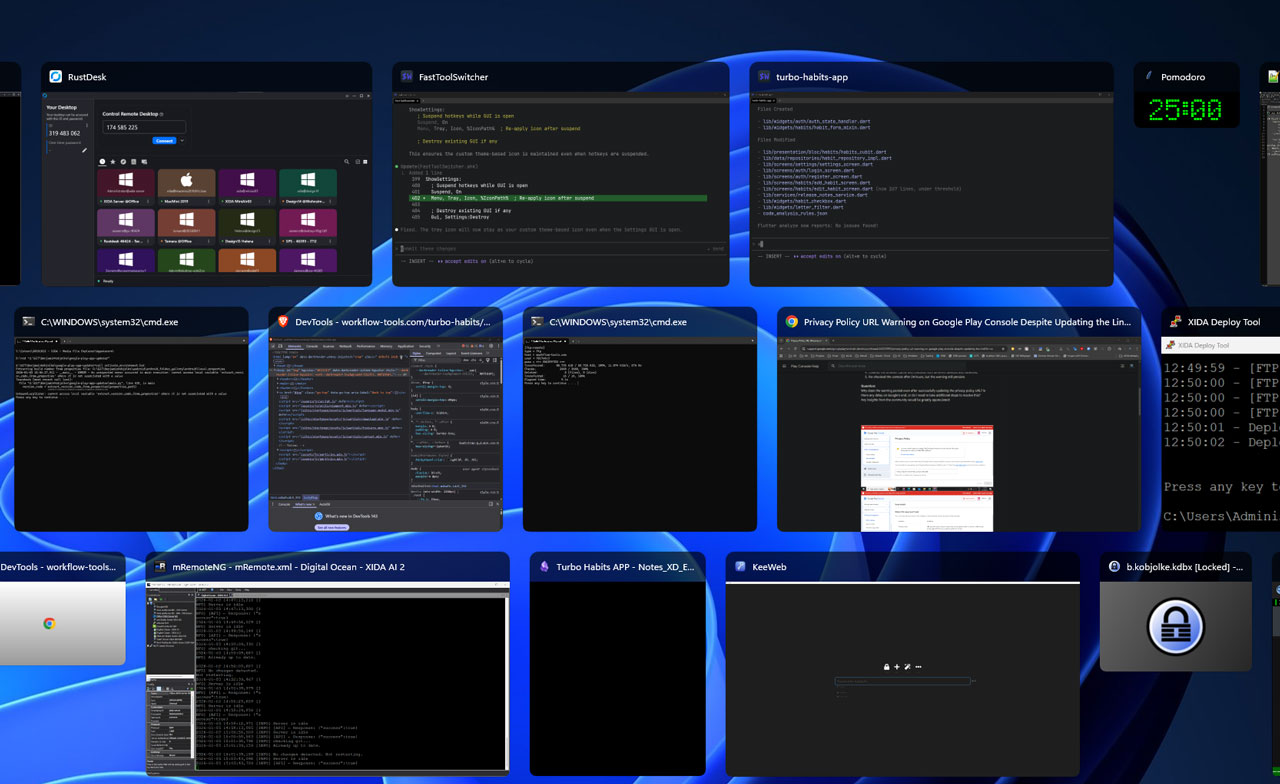
Task: Select the FastToolSwitcher window preview
Action: coord(560,189)
